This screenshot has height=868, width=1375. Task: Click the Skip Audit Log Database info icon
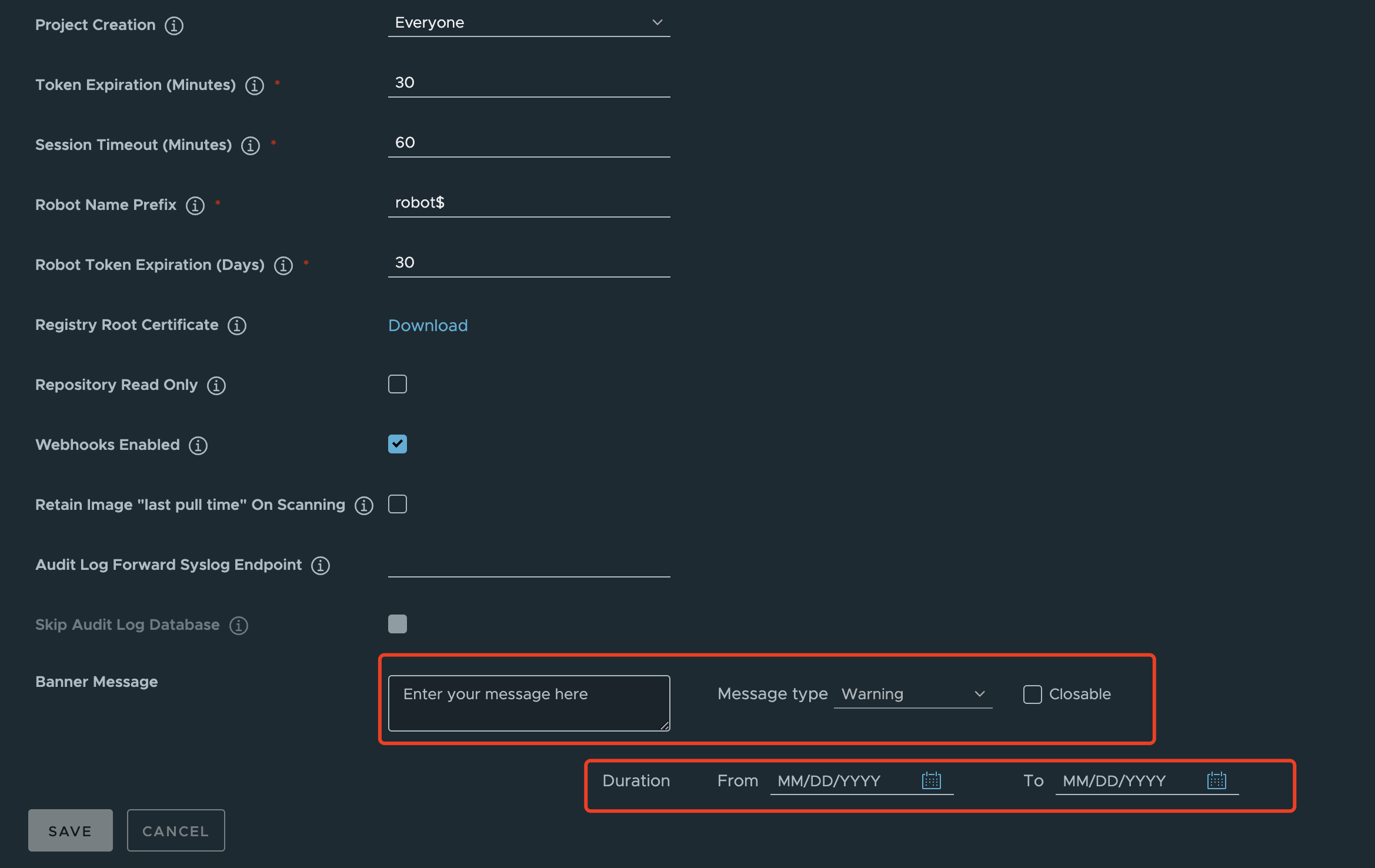pyautogui.click(x=239, y=626)
